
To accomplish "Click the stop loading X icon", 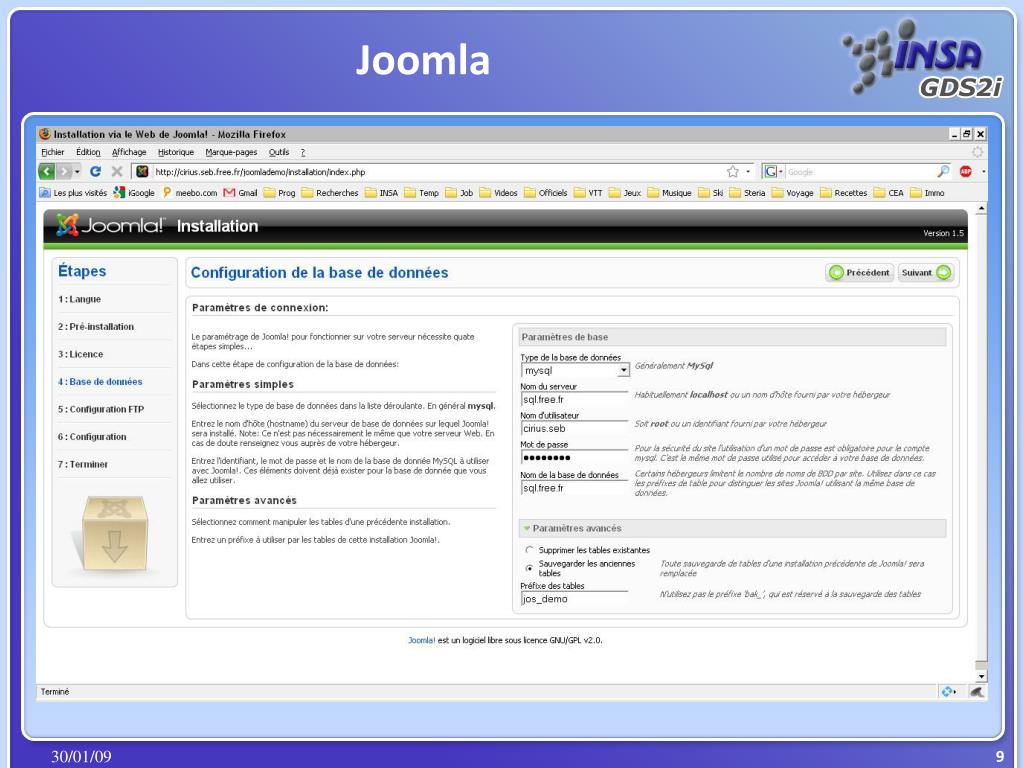I will (x=117, y=172).
